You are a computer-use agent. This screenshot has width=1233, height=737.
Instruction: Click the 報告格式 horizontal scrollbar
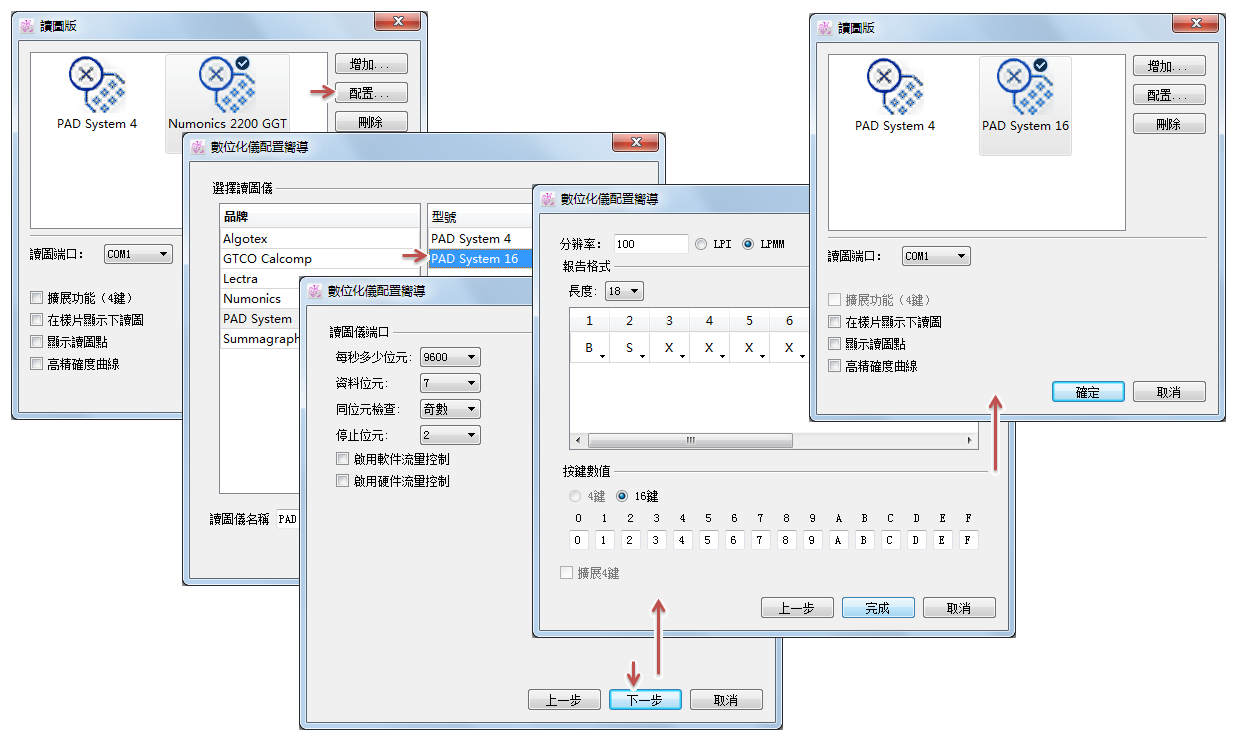(690, 441)
